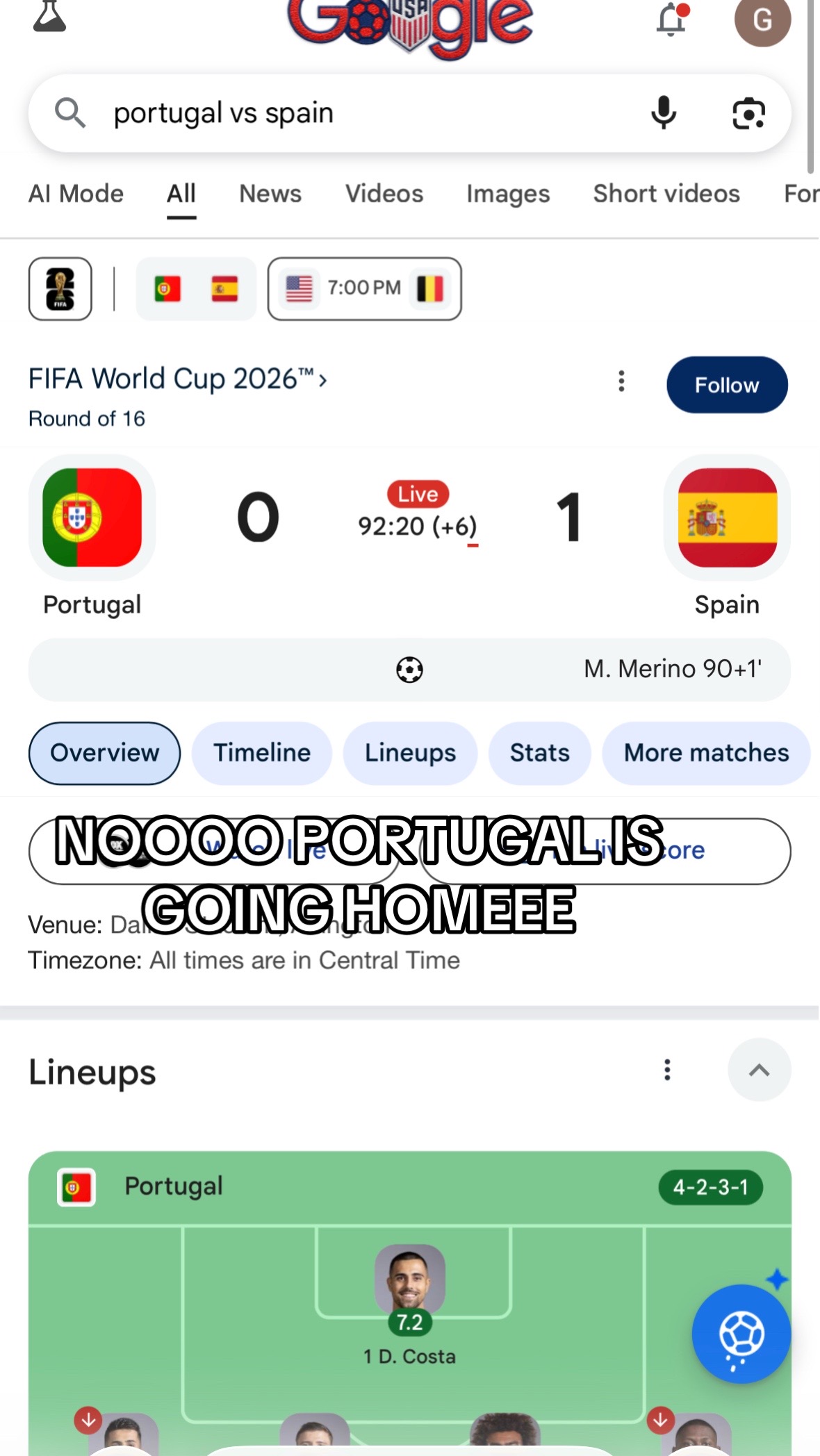Expand FIFA World Cup 2026 link arrow
The width and height of the screenshot is (820, 1456).
pyautogui.click(x=322, y=380)
